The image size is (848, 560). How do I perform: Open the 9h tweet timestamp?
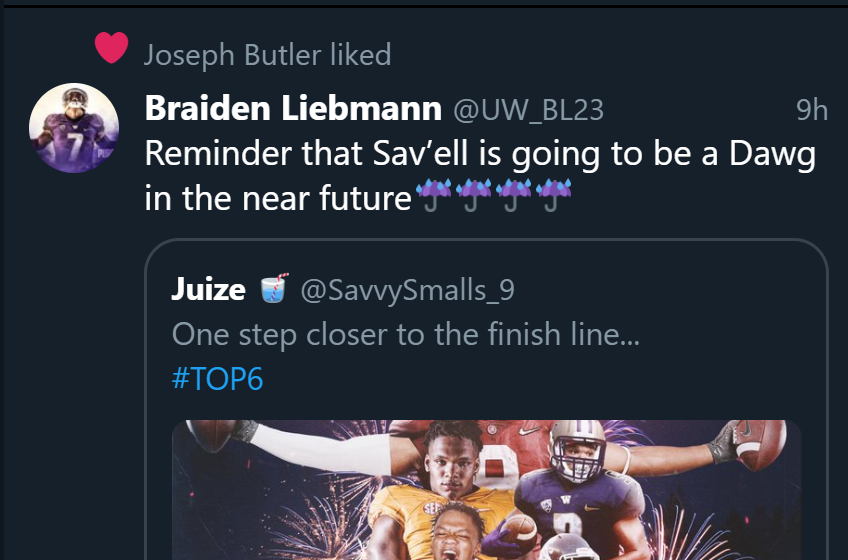pos(811,109)
